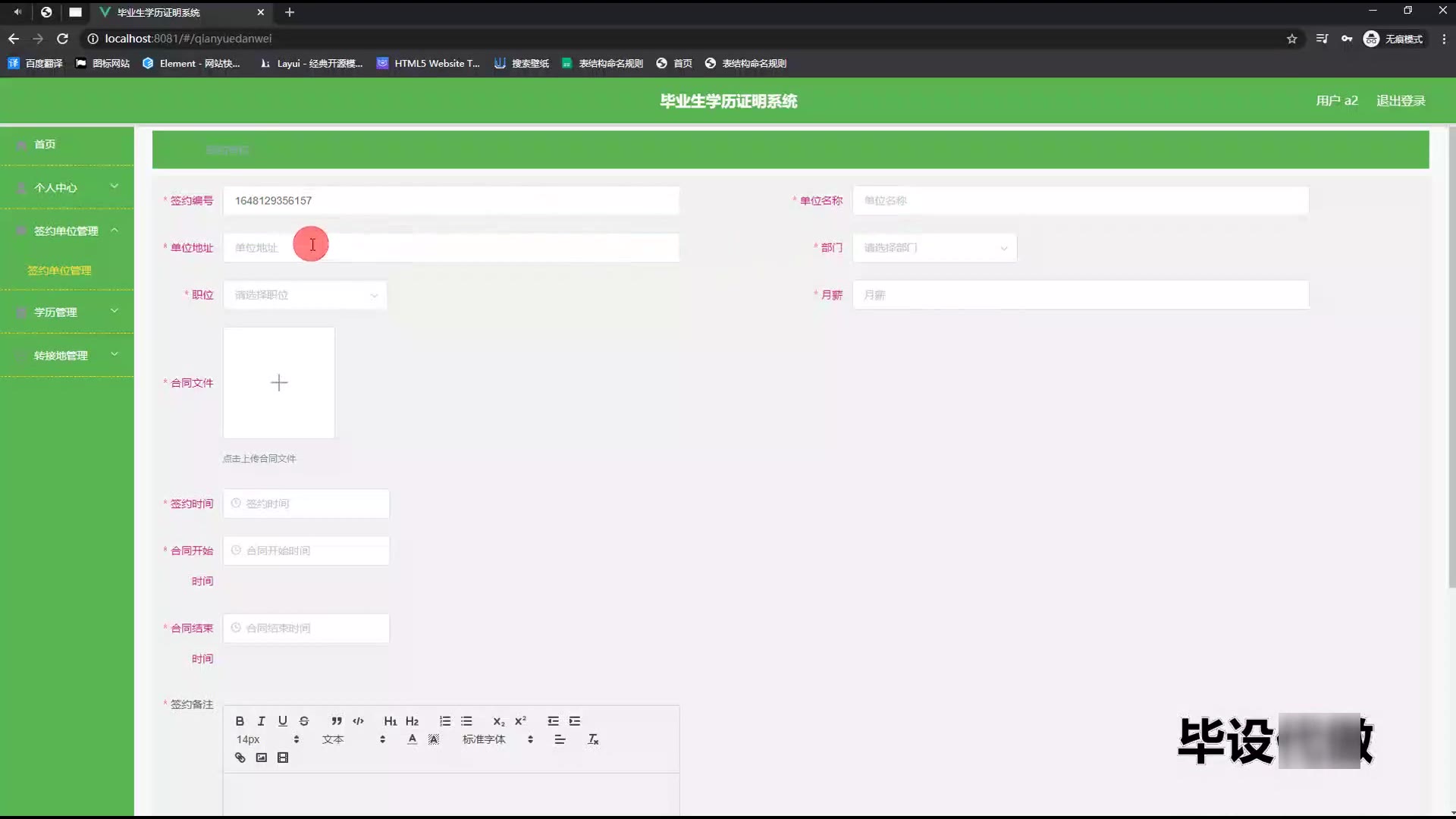Viewport: 1456px width, 819px height.
Task: Open the text color picker
Action: pos(412,739)
